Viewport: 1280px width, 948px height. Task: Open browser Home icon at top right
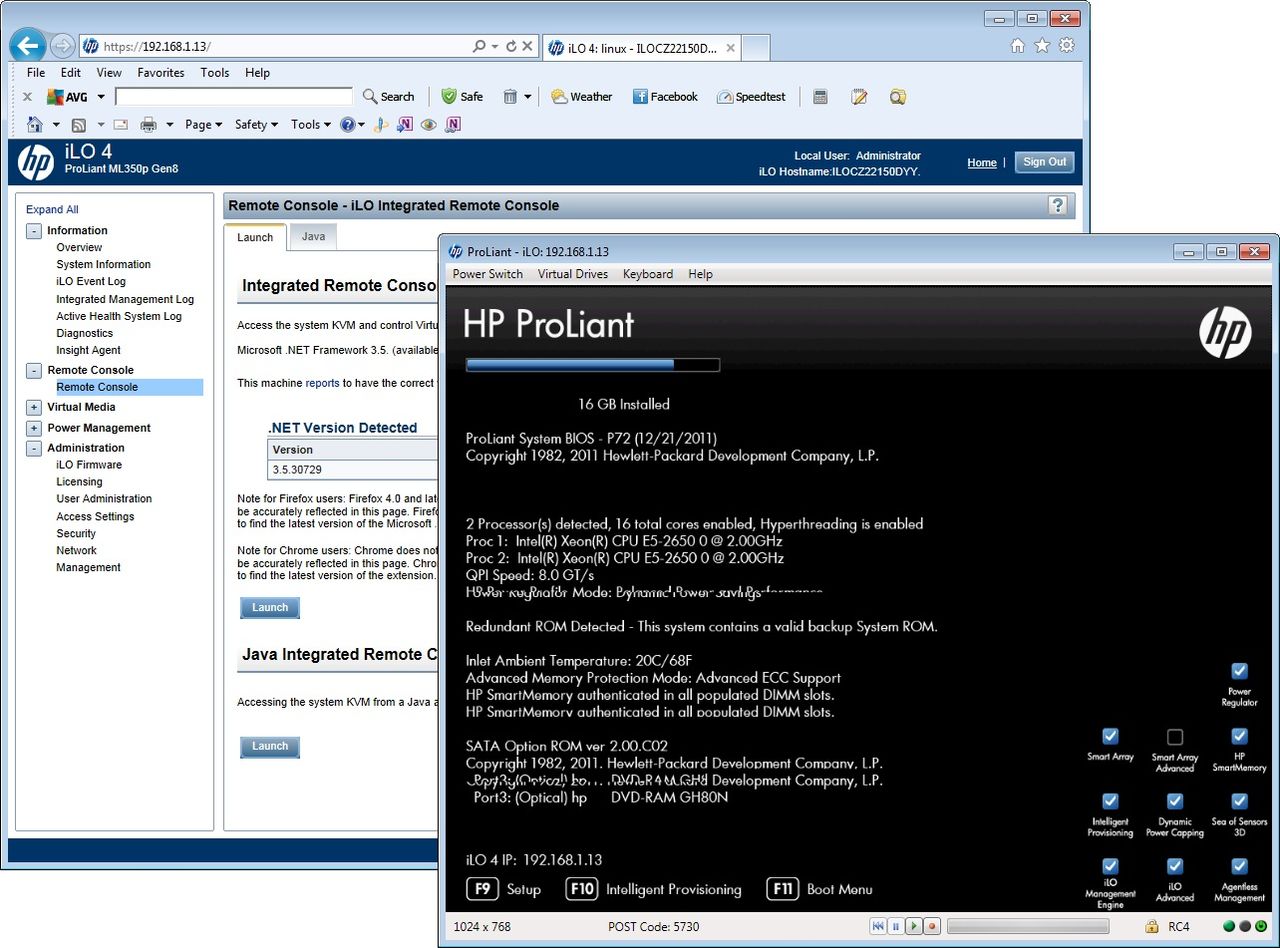[x=1018, y=46]
